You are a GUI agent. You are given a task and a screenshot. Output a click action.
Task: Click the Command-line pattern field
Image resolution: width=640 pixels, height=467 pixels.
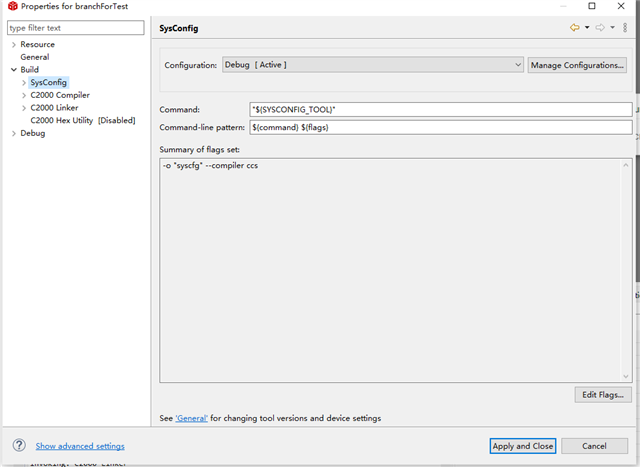440,127
